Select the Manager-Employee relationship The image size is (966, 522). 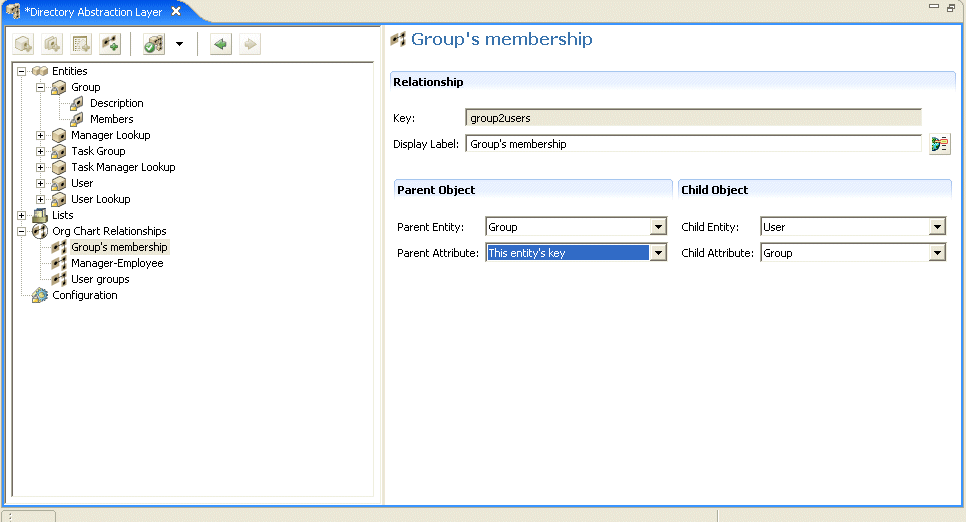(117, 263)
